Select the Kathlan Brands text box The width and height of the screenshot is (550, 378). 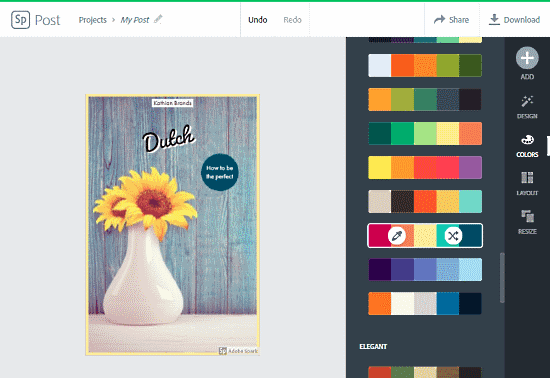[173, 103]
